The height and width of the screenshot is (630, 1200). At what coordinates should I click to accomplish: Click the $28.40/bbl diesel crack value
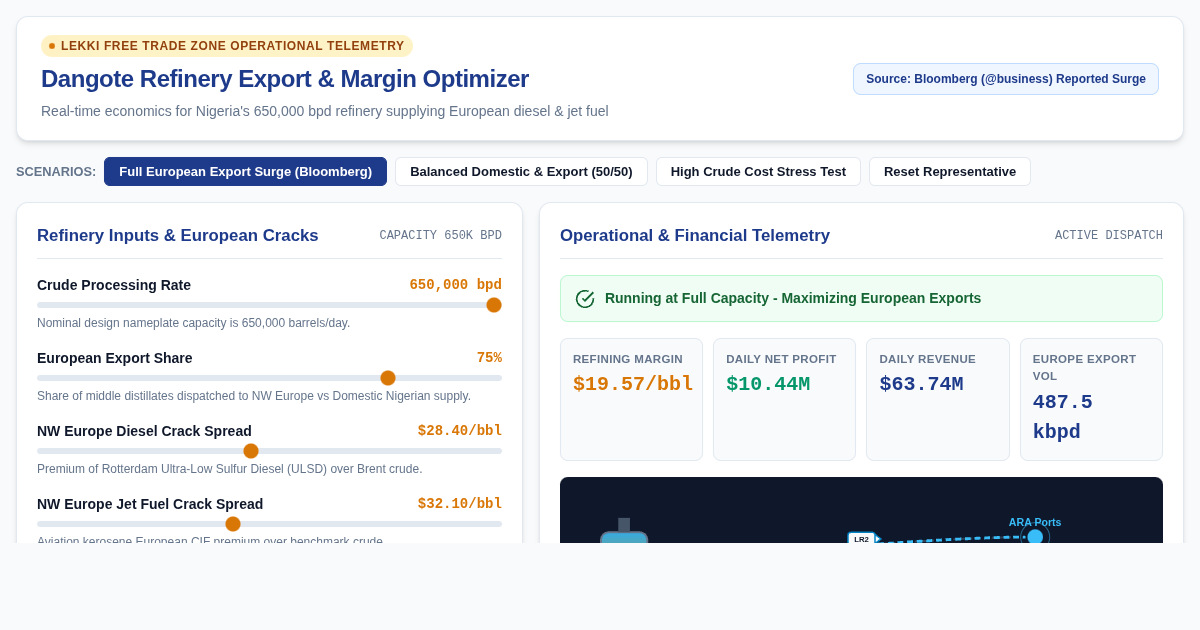coord(460,431)
